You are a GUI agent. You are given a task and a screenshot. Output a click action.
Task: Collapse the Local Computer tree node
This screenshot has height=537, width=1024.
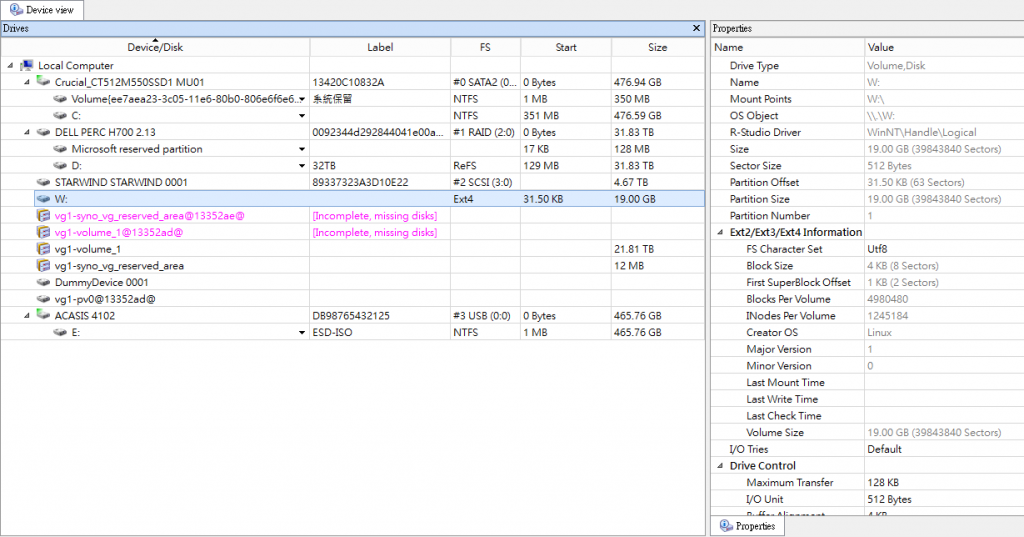pyautogui.click(x=10, y=65)
